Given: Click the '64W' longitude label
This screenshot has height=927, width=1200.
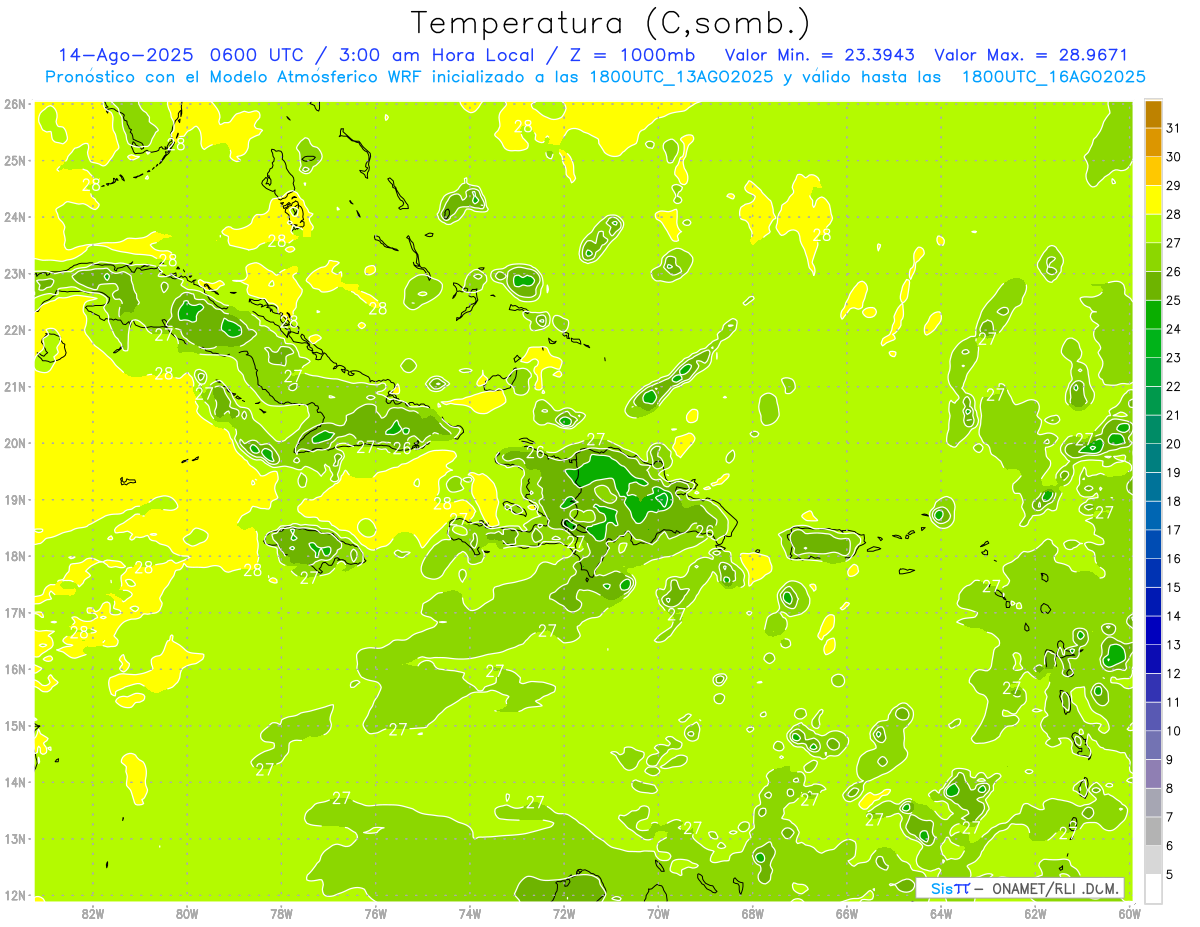Looking at the screenshot, I should (x=941, y=913).
